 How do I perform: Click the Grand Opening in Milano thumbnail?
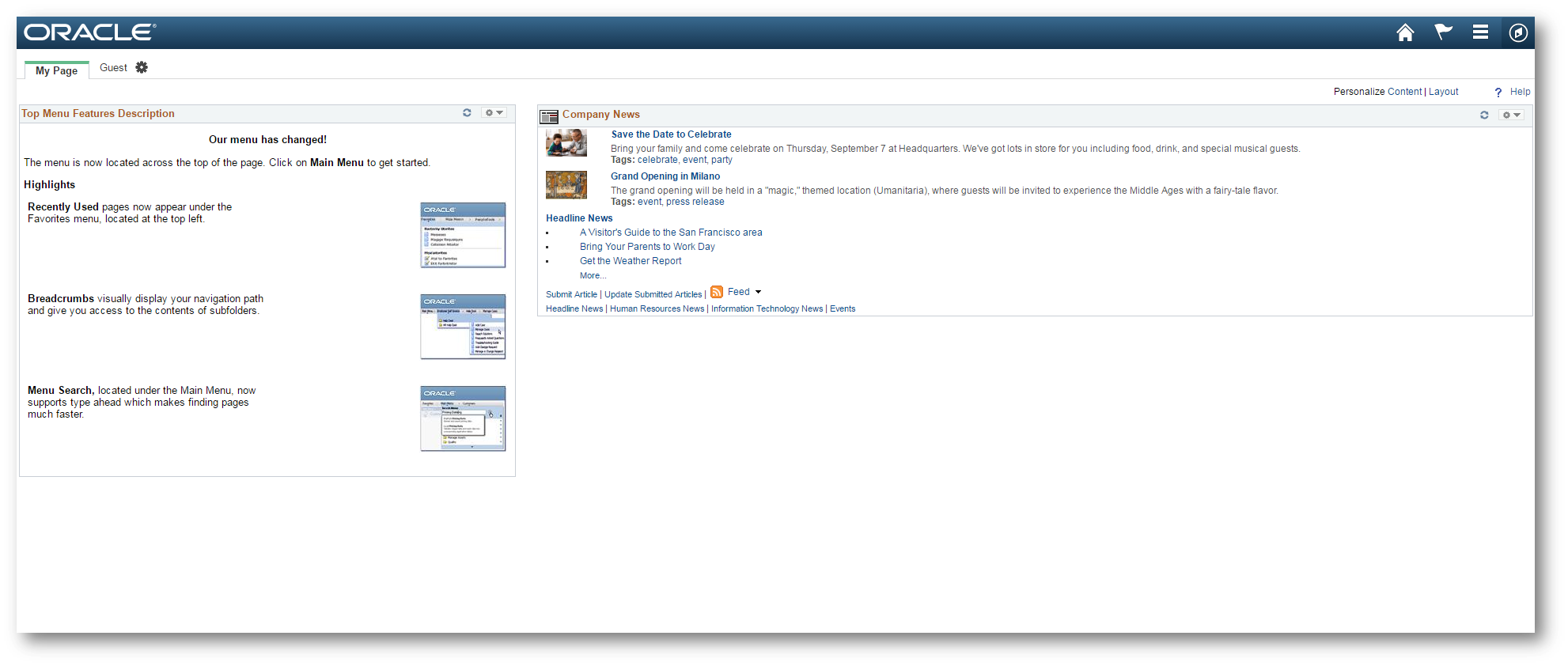(566, 185)
